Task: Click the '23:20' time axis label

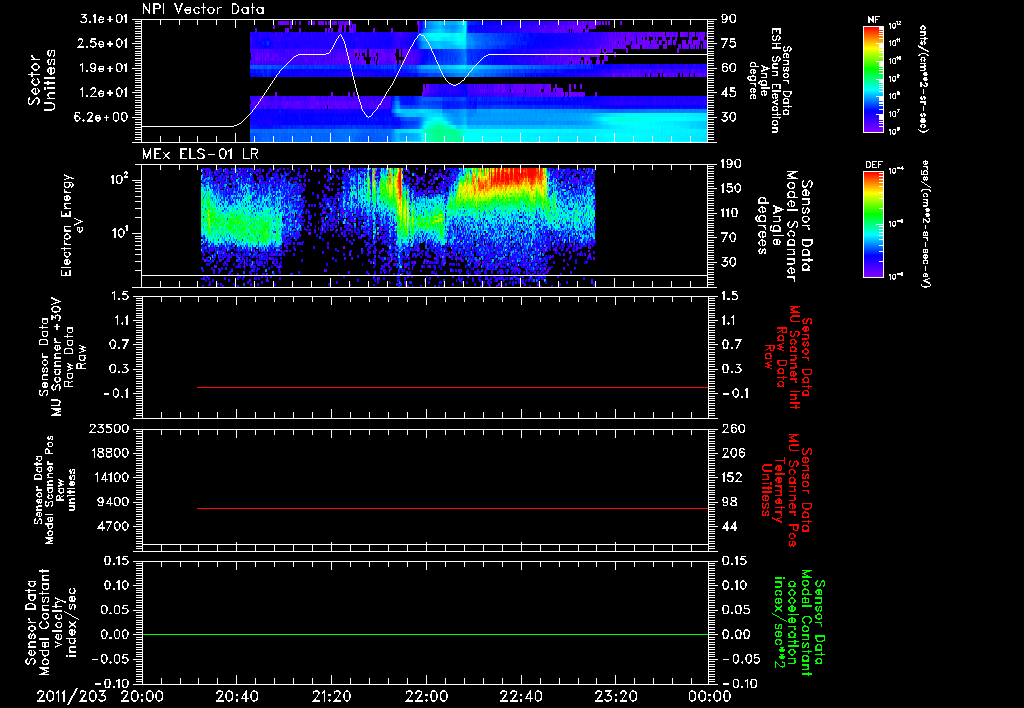Action: pos(615,696)
